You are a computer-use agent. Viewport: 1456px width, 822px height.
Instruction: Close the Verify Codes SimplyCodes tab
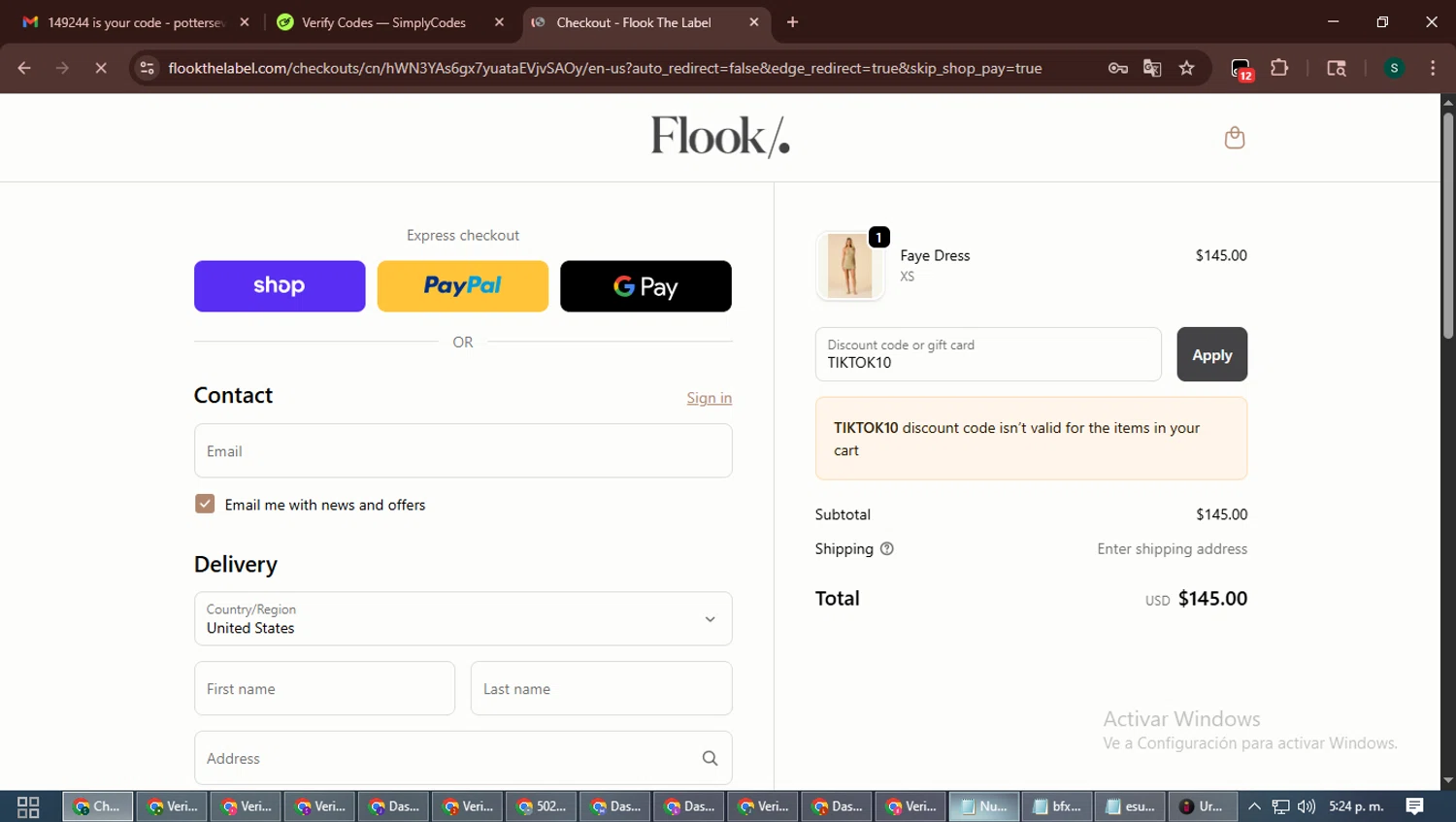pyautogui.click(x=499, y=22)
